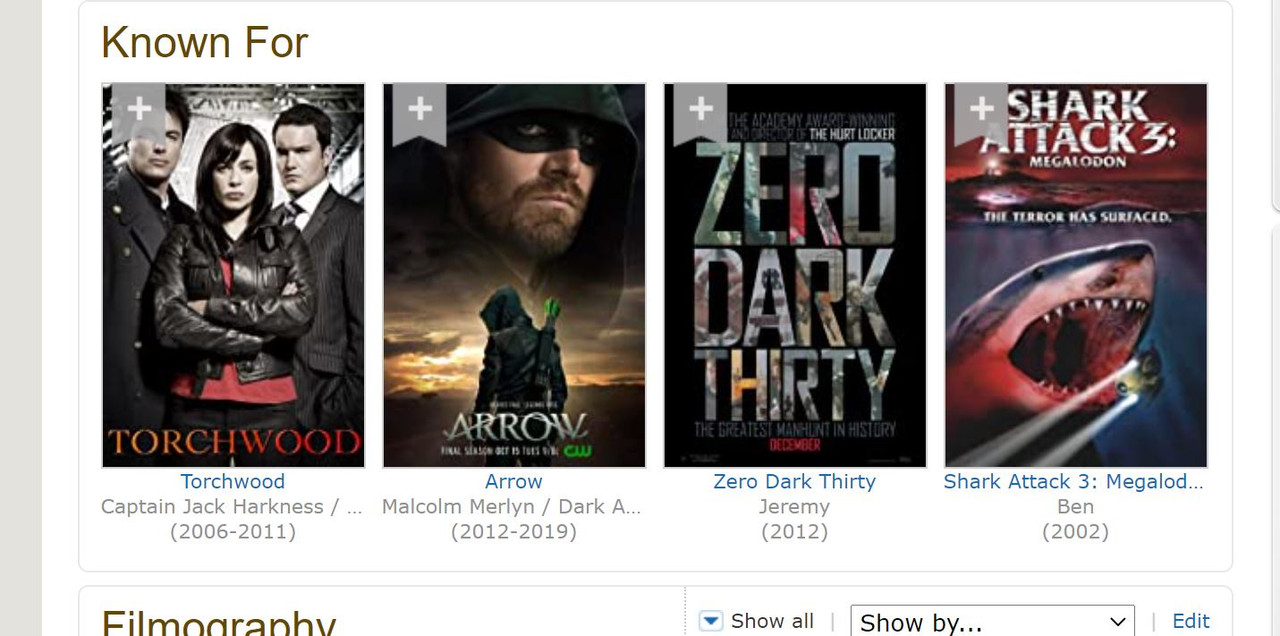This screenshot has width=1280, height=636.
Task: Click the Filmography heading
Action: [x=218, y=621]
